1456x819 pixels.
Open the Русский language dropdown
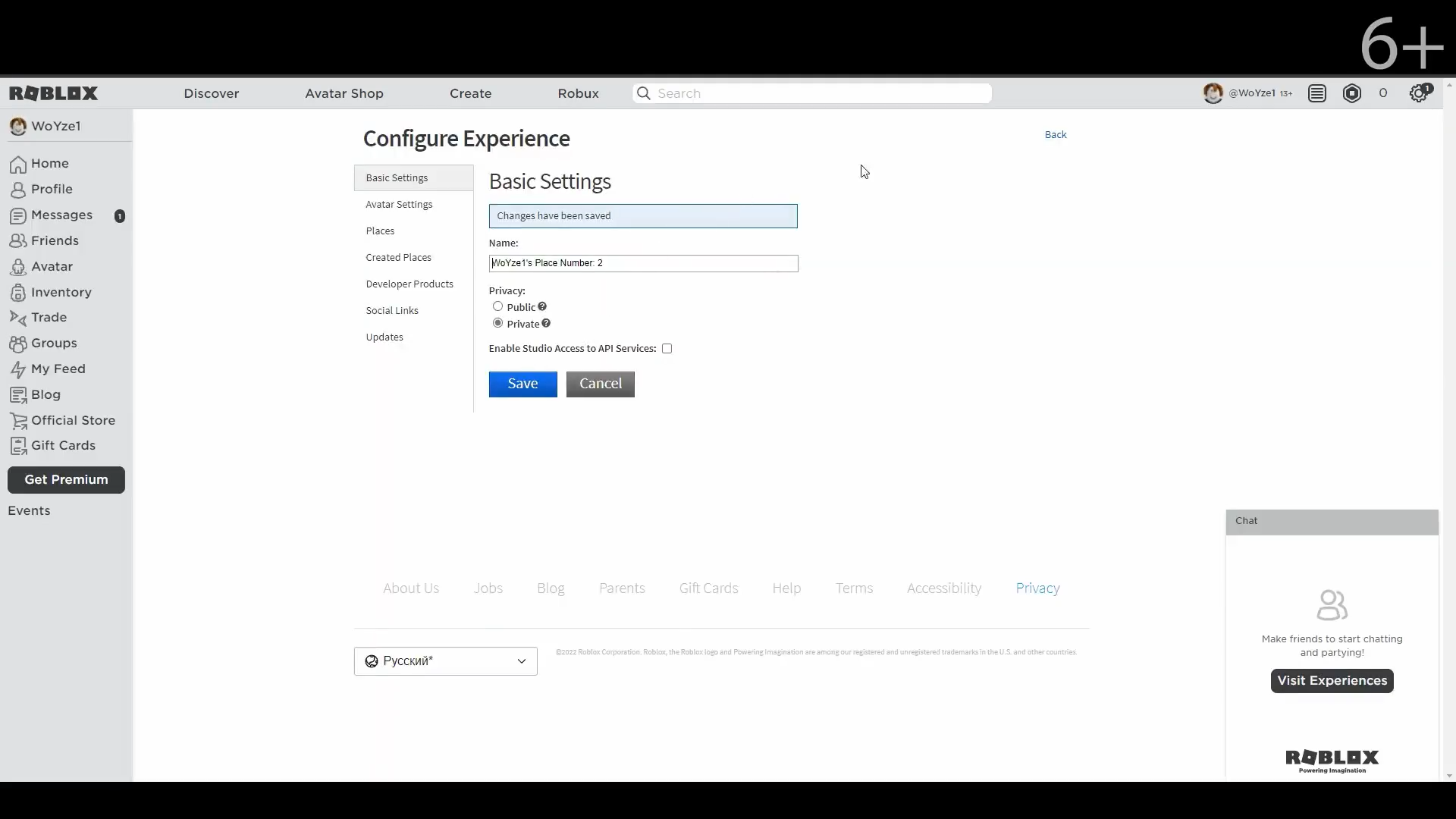pyautogui.click(x=445, y=661)
